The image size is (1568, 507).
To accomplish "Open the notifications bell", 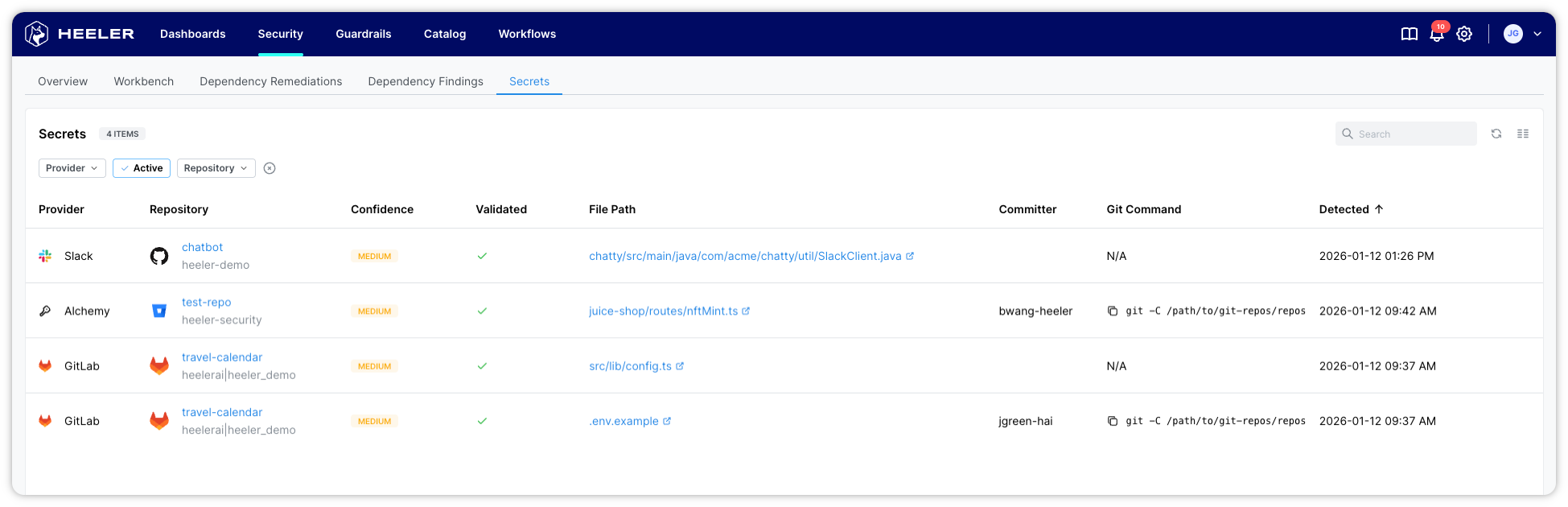I will coord(1436,34).
